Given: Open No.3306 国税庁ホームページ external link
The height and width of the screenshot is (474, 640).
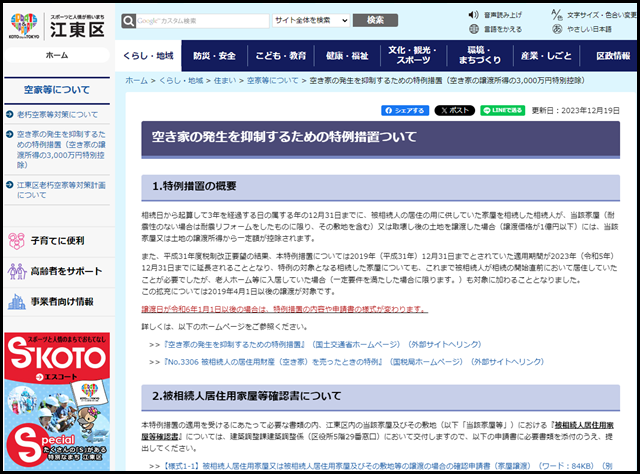Looking at the screenshot, I should point(353,362).
